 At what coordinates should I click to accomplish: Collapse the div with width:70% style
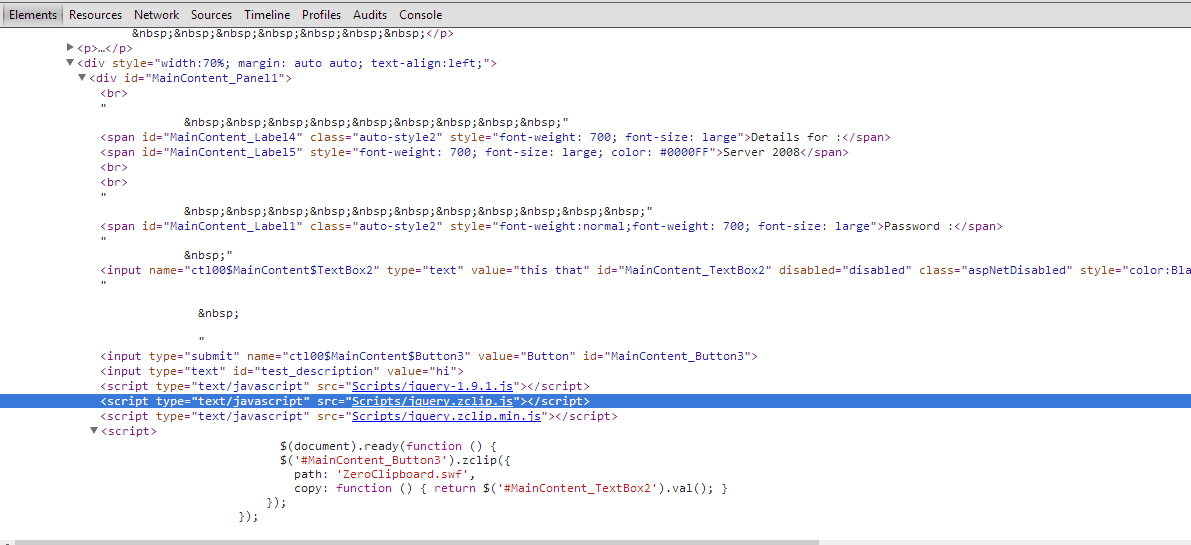coord(71,63)
